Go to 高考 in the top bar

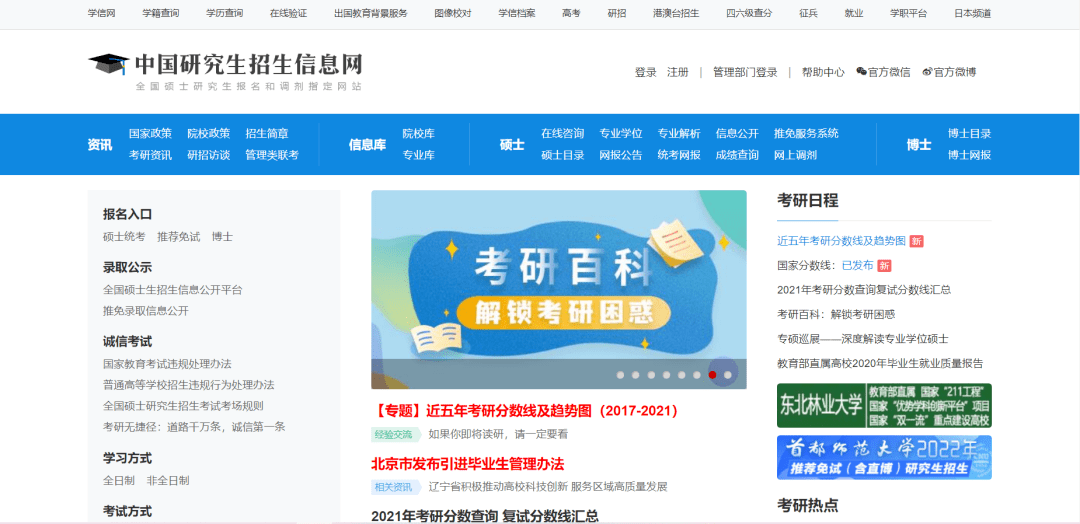(x=571, y=13)
